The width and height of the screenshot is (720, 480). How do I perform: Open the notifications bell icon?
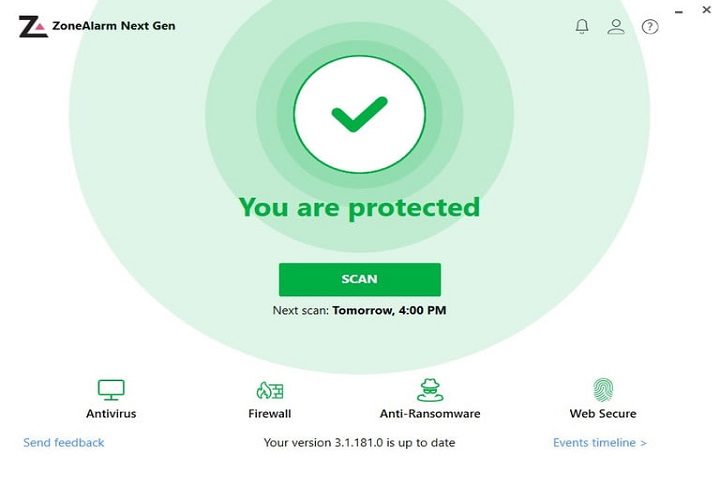coord(582,27)
